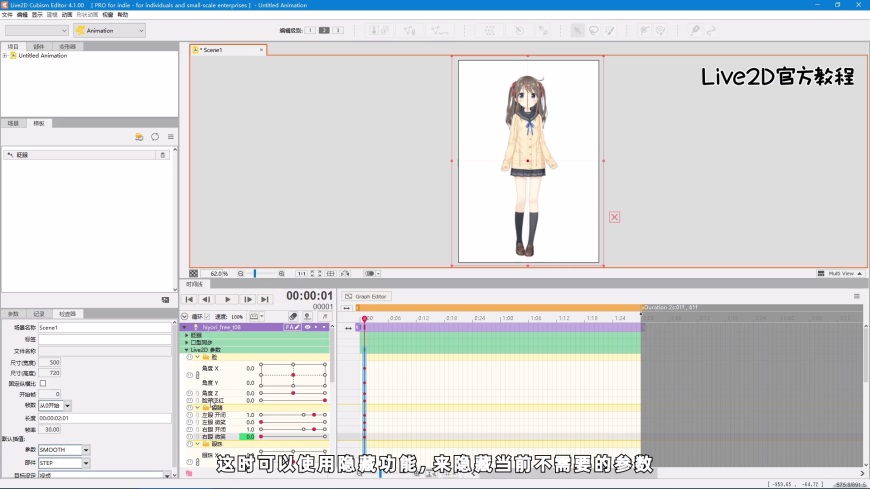Click the scene name field Scene1
Viewport: 870px width, 489px height.
click(105, 327)
